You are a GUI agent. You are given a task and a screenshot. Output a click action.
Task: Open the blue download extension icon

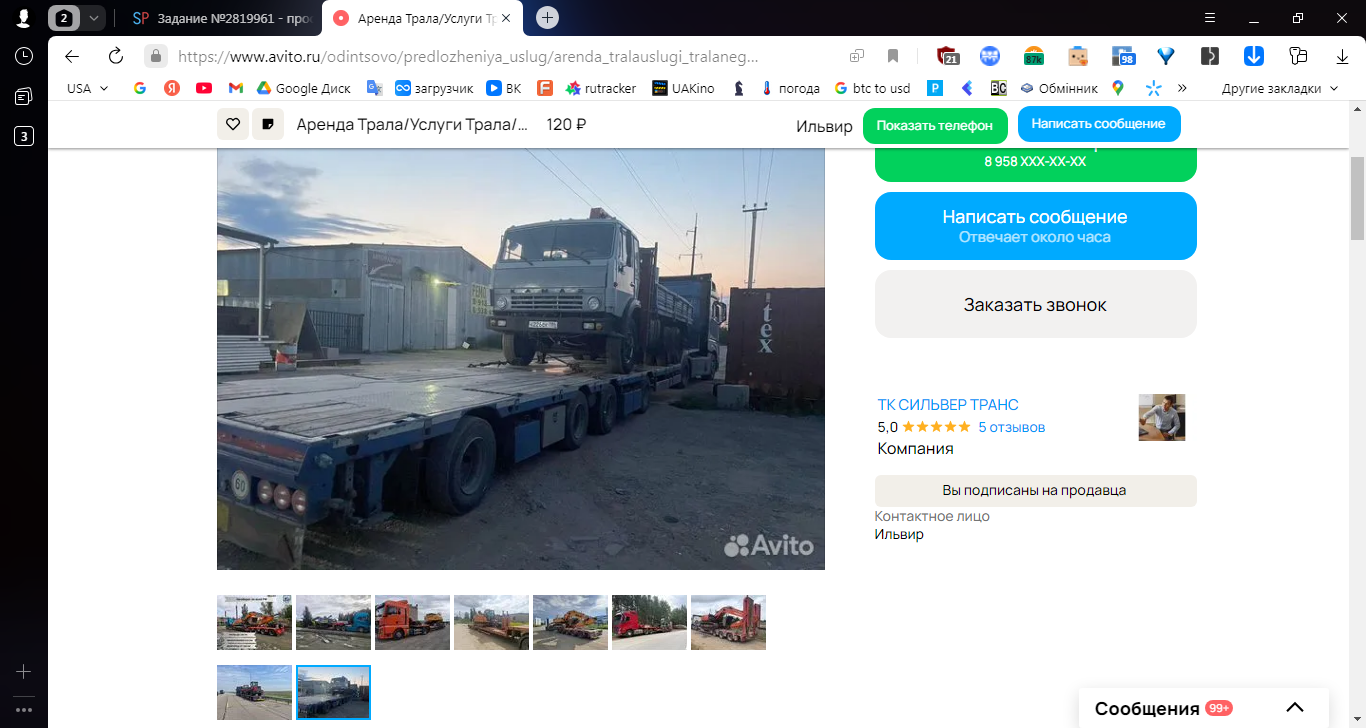click(x=1254, y=56)
